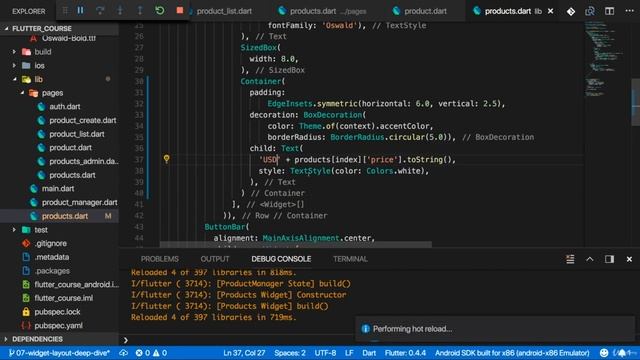Click the debug Step Over icon
This screenshot has width=640, height=360.
coord(100,11)
